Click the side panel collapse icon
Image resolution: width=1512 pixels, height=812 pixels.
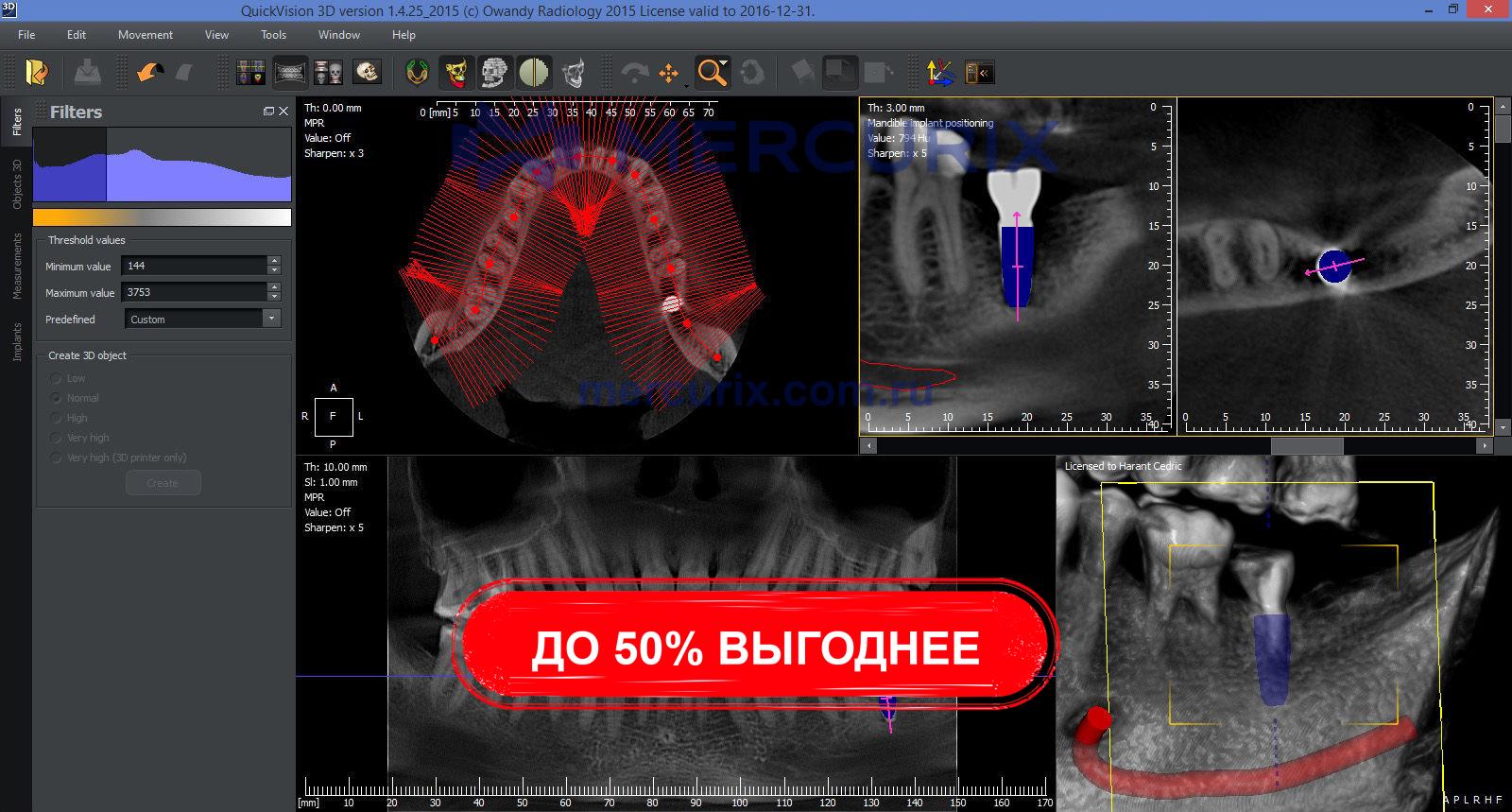click(x=980, y=72)
